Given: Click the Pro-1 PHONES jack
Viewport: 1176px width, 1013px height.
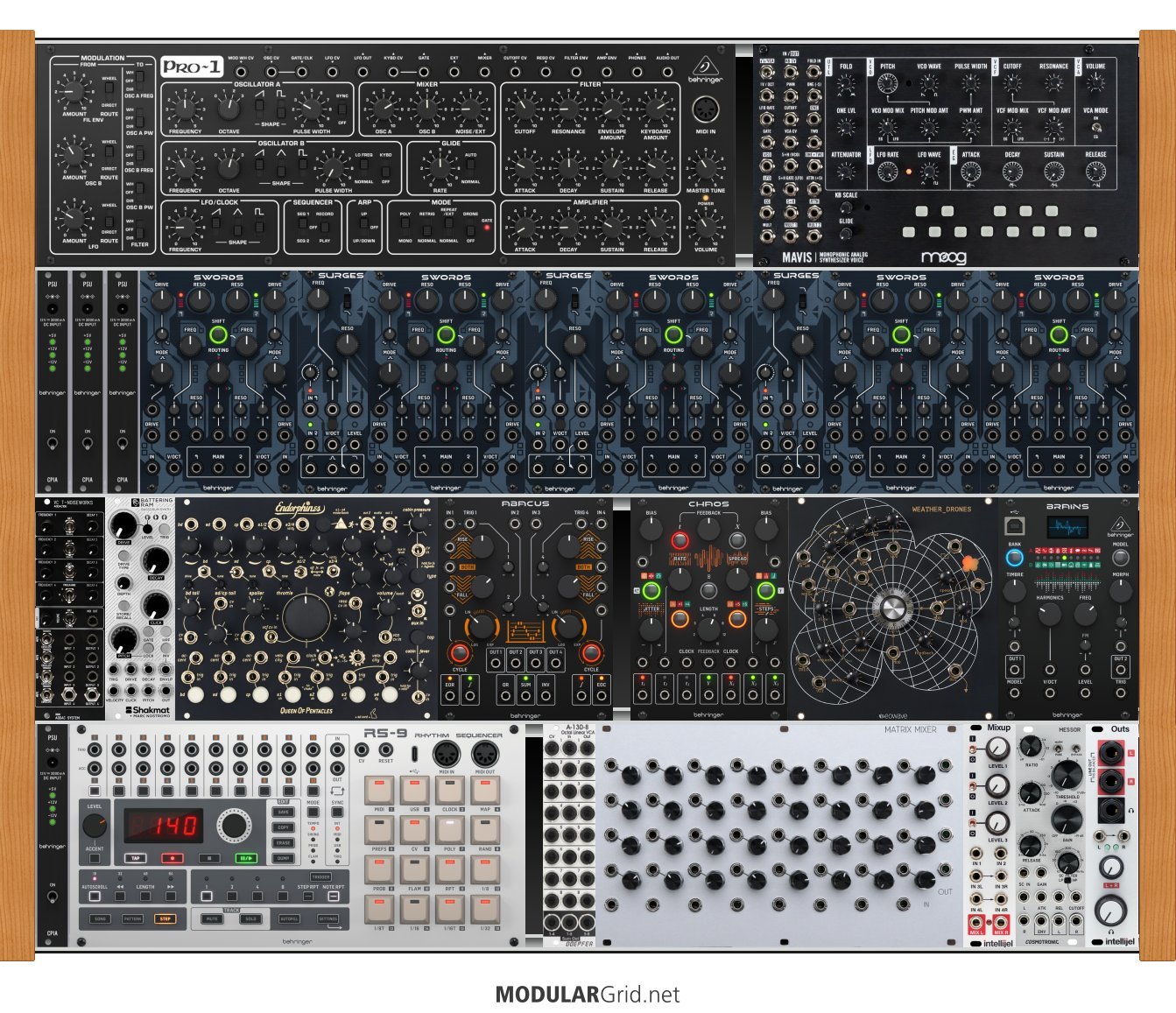Looking at the screenshot, I should pyautogui.click(x=637, y=71).
